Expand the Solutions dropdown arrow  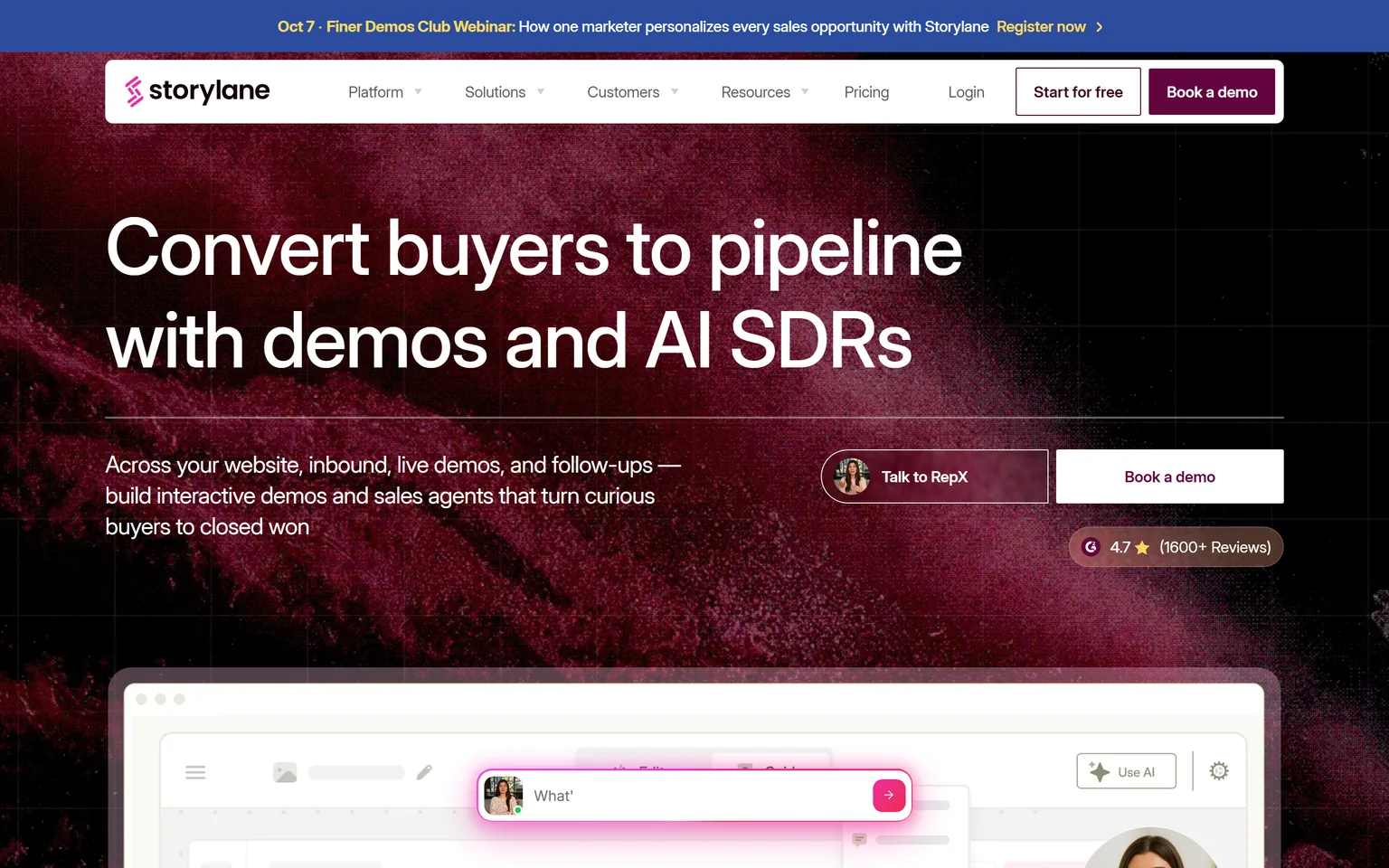point(541,92)
